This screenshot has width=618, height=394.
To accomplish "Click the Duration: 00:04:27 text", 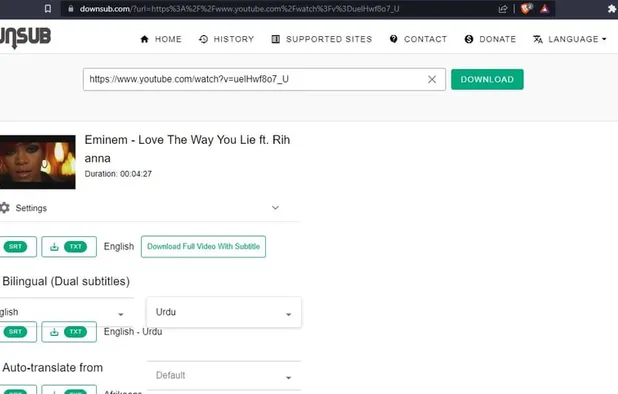I will [x=118, y=174].
